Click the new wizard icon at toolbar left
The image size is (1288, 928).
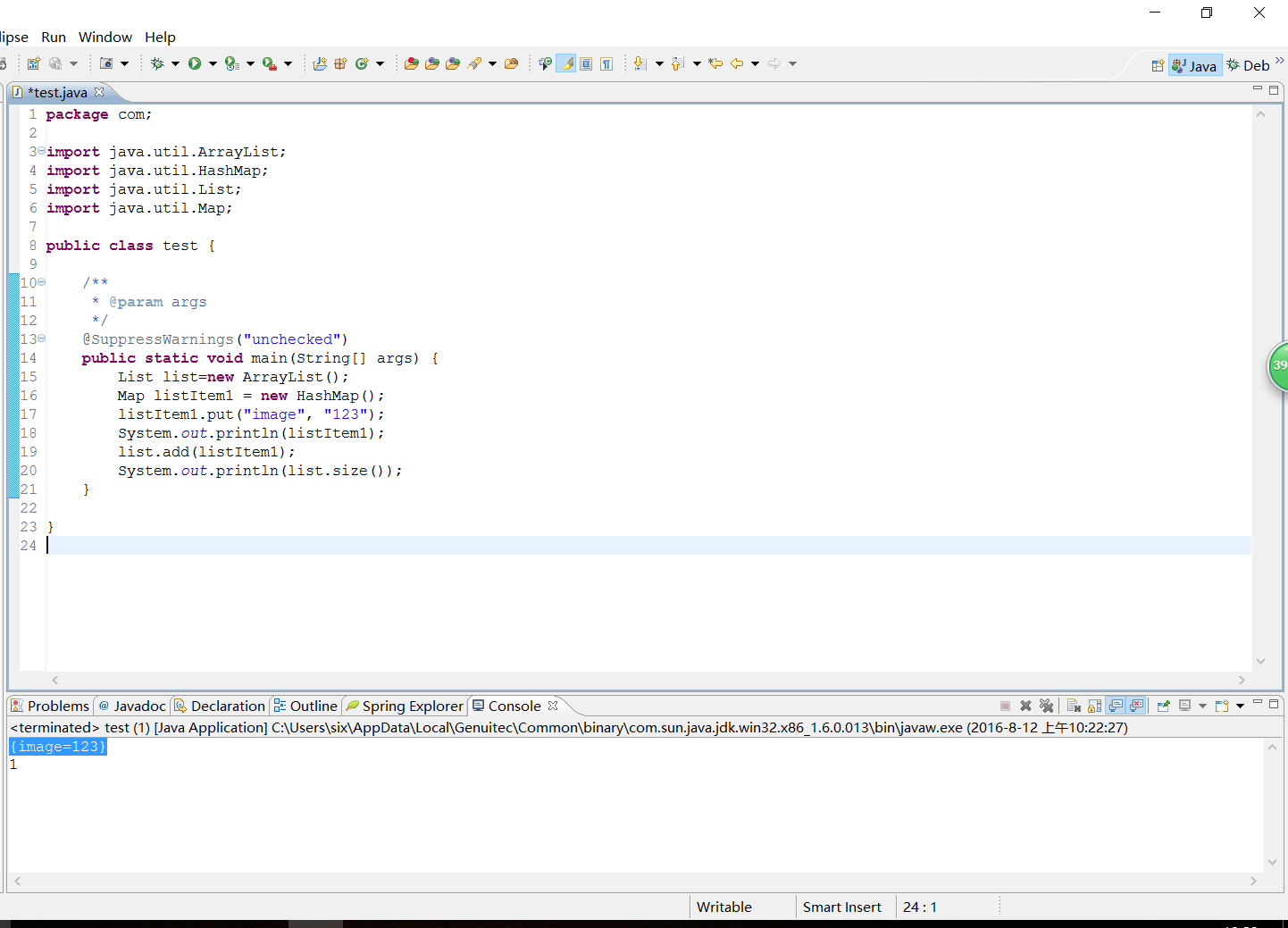(x=34, y=63)
